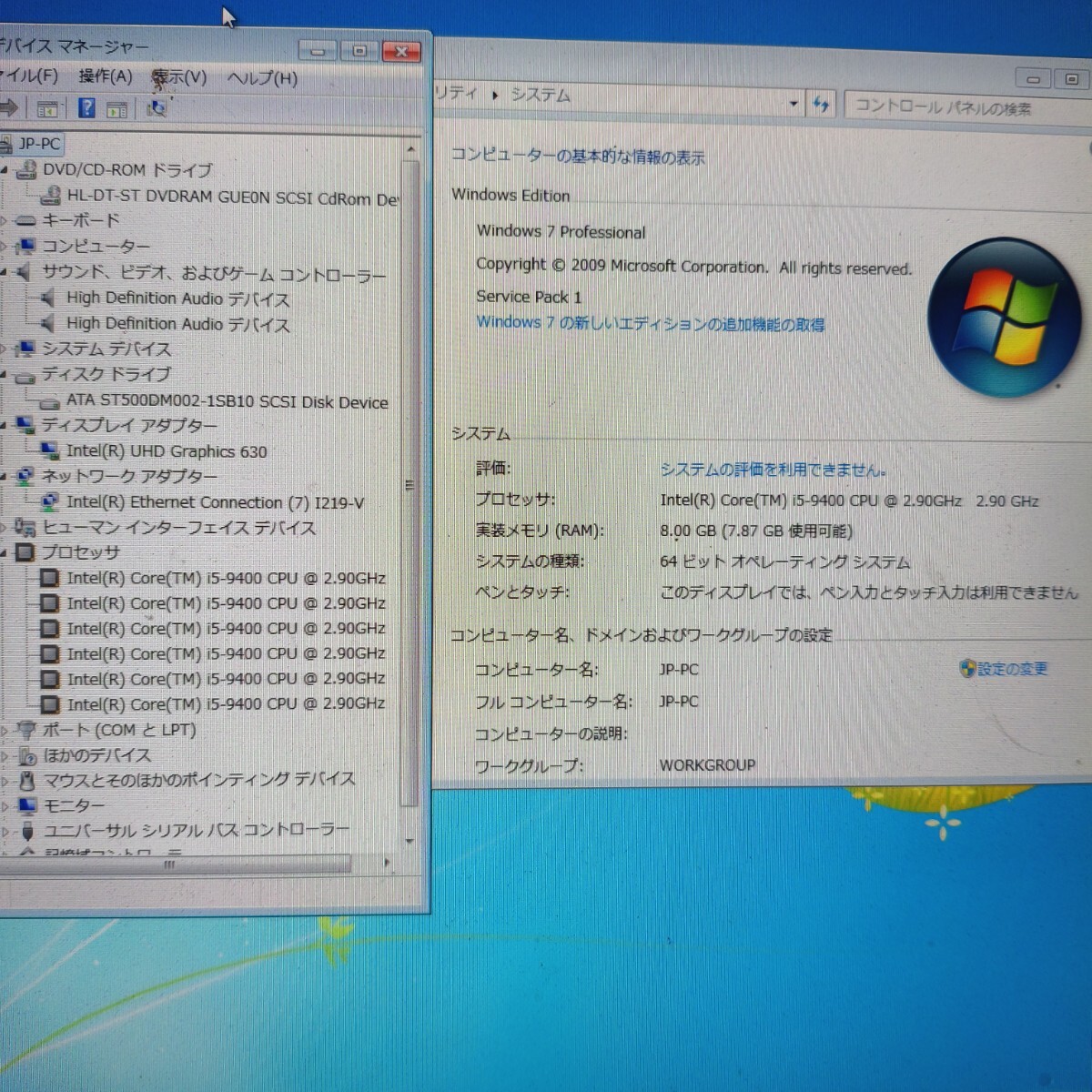
Task: Click the DVD/CD-ROM drive category icon
Action: [x=25, y=169]
